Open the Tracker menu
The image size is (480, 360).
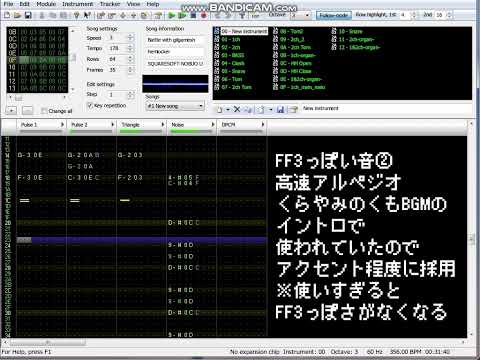tap(110, 4)
